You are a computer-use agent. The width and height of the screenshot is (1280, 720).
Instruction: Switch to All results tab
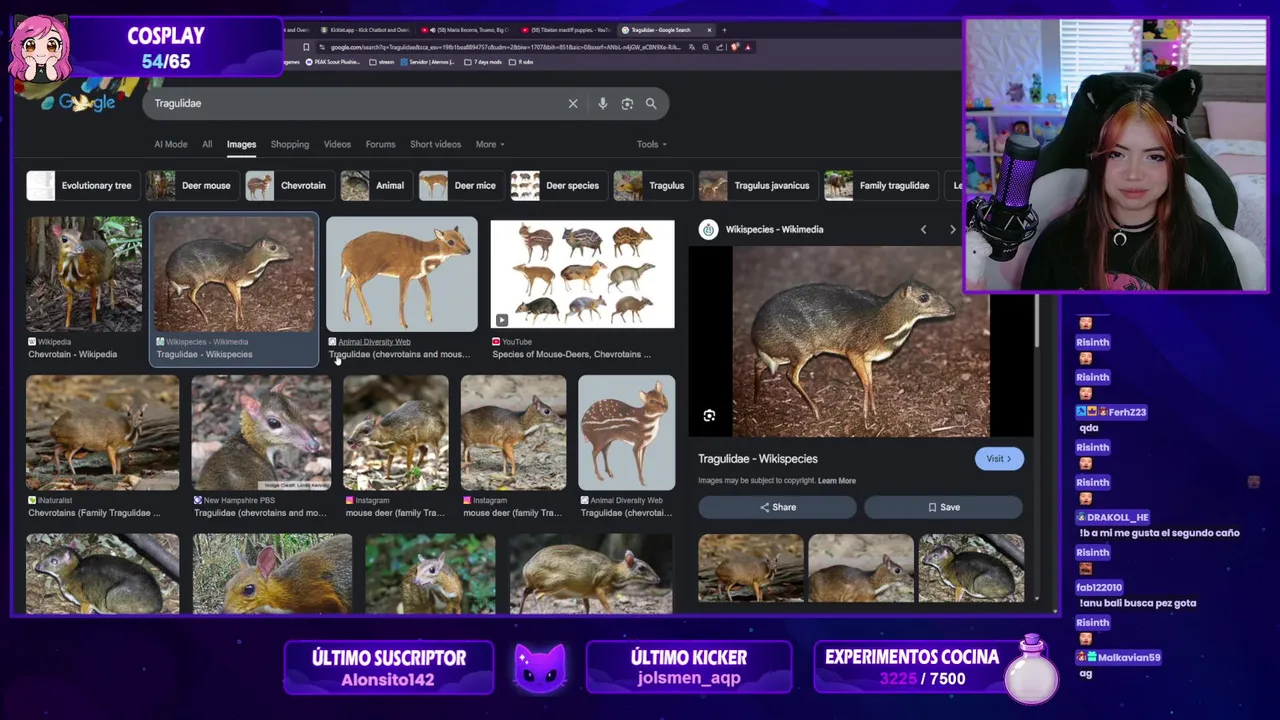click(207, 144)
